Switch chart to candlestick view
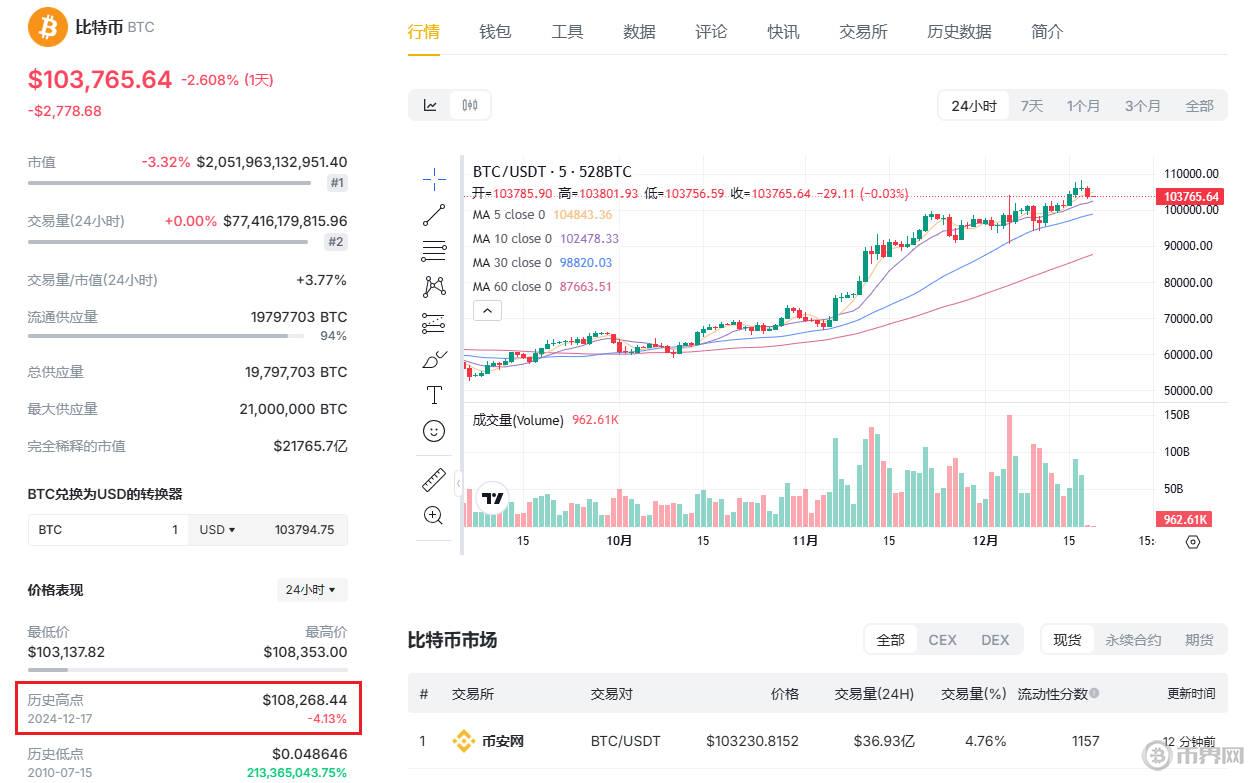 click(x=469, y=104)
